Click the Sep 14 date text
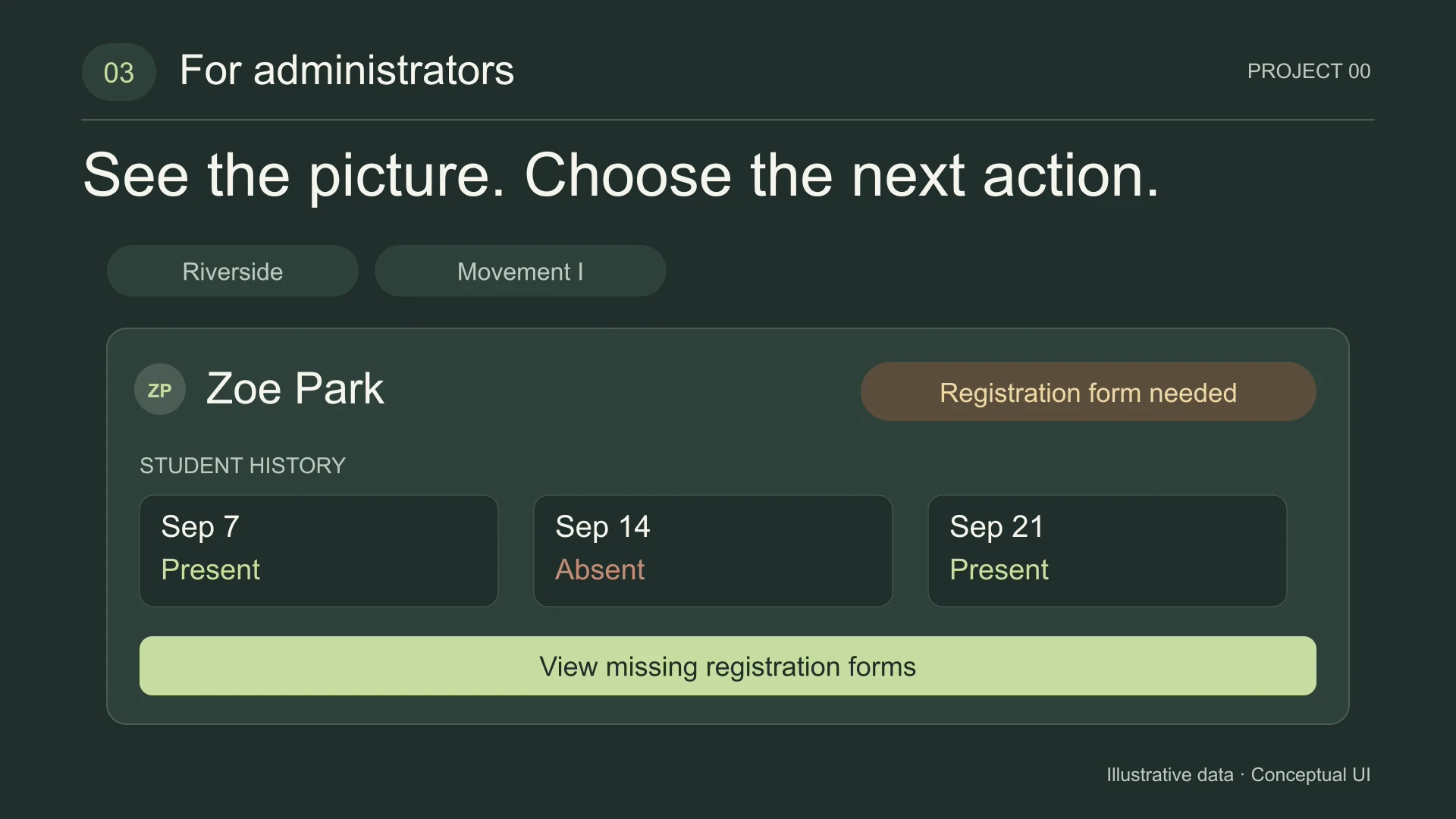 (x=603, y=526)
